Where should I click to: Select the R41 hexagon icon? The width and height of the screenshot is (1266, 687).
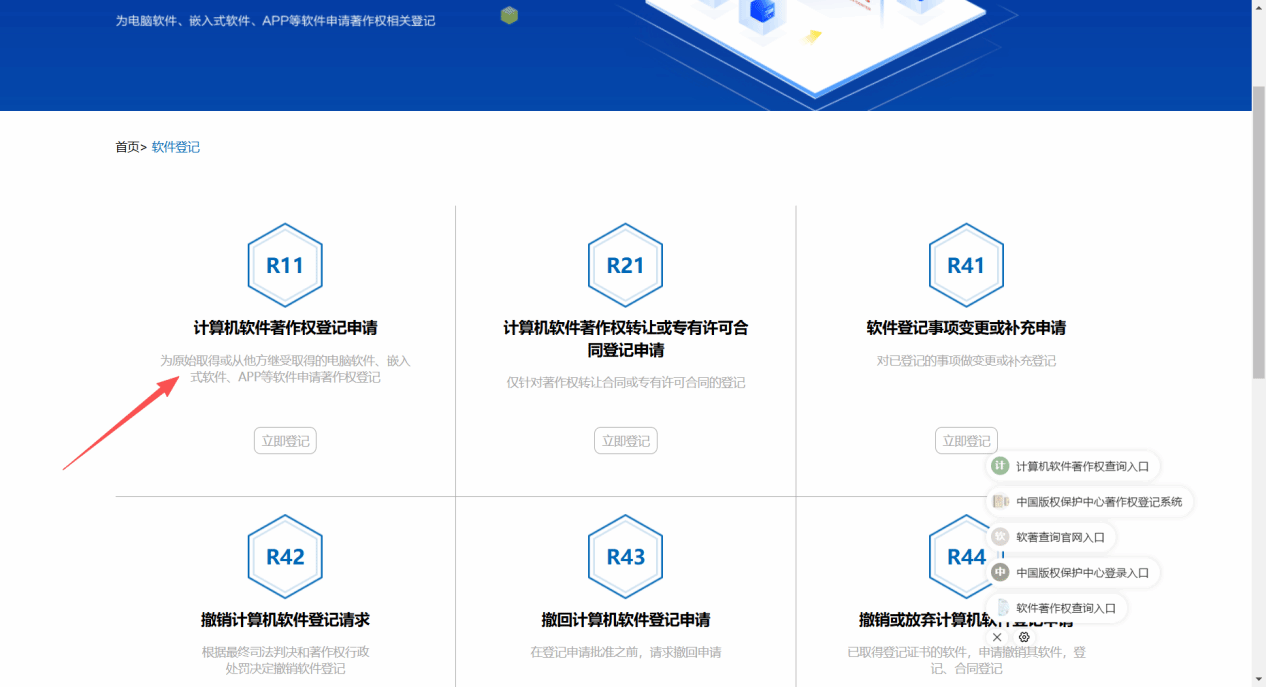[x=966, y=265]
